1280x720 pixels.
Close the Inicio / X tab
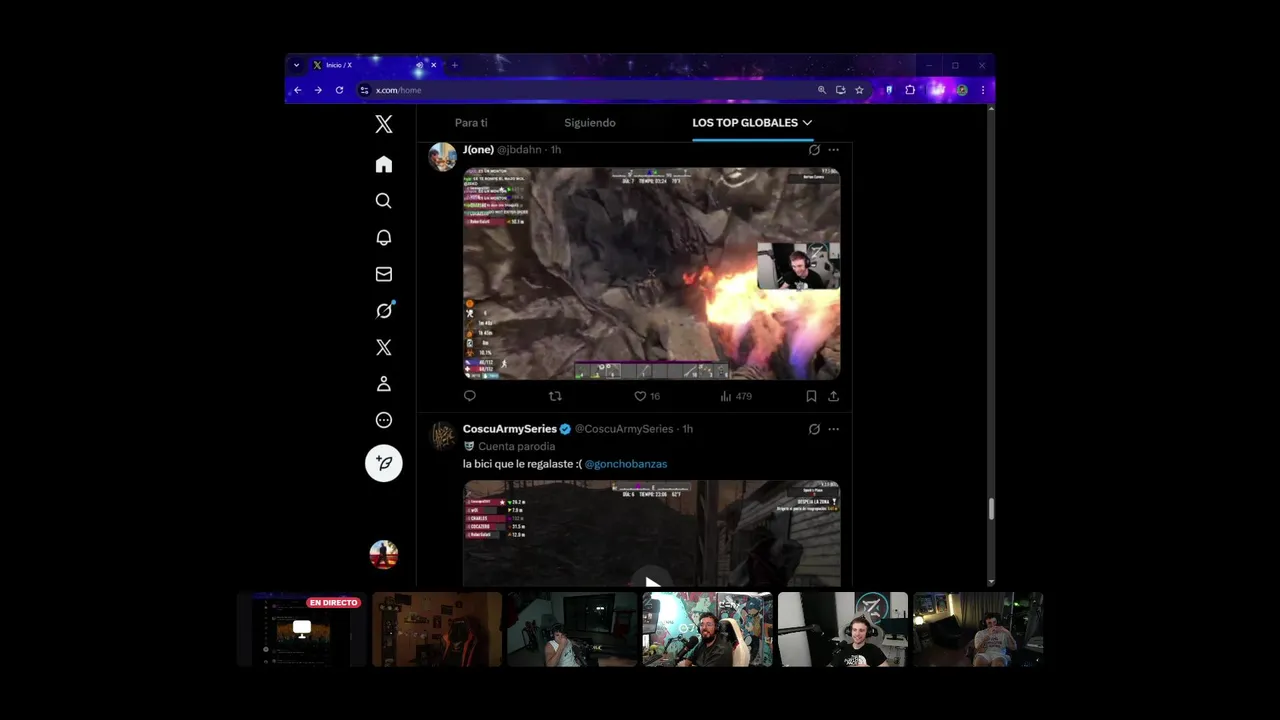[x=433, y=65]
